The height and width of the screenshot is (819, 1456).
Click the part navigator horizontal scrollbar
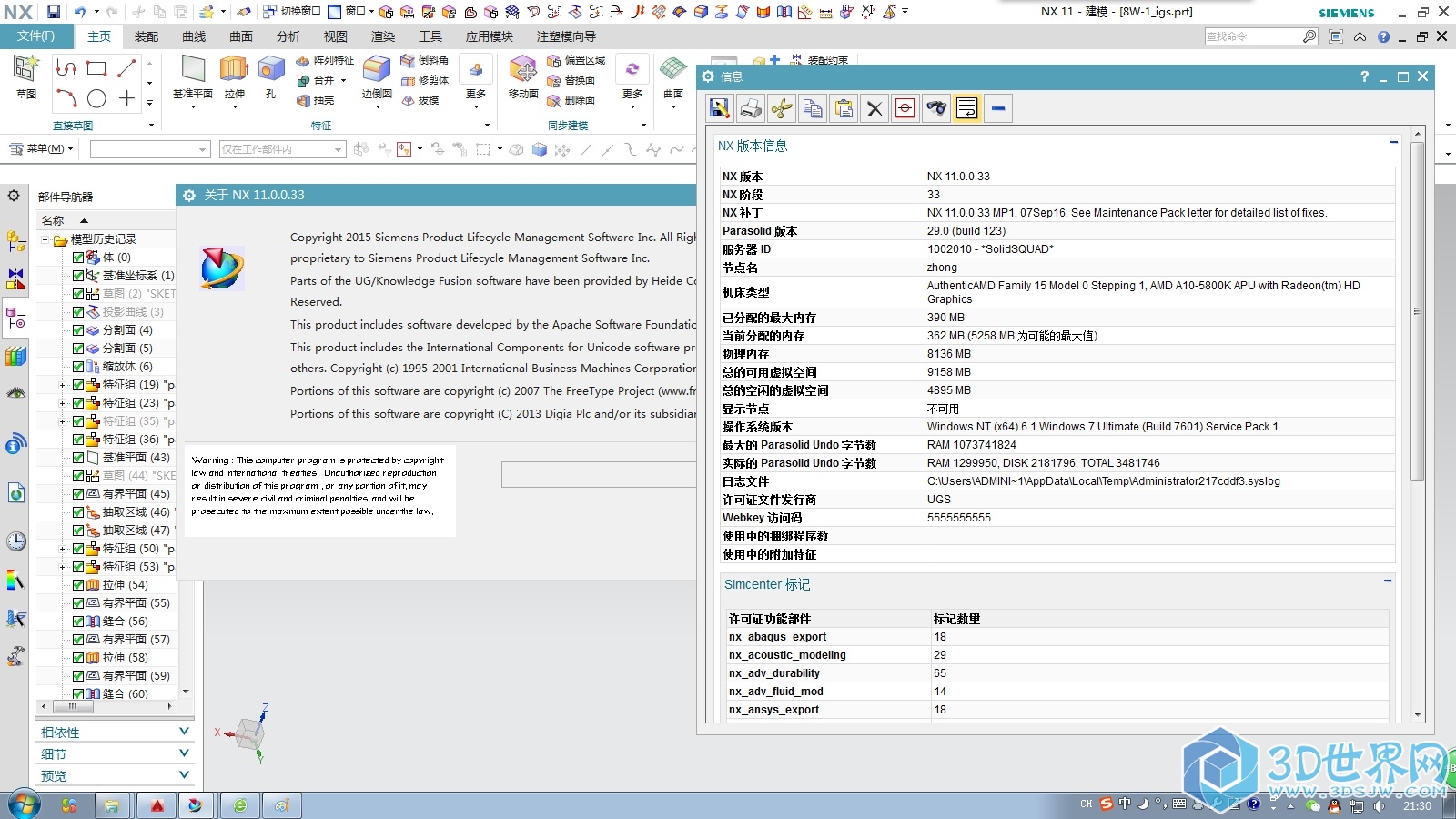[73, 706]
